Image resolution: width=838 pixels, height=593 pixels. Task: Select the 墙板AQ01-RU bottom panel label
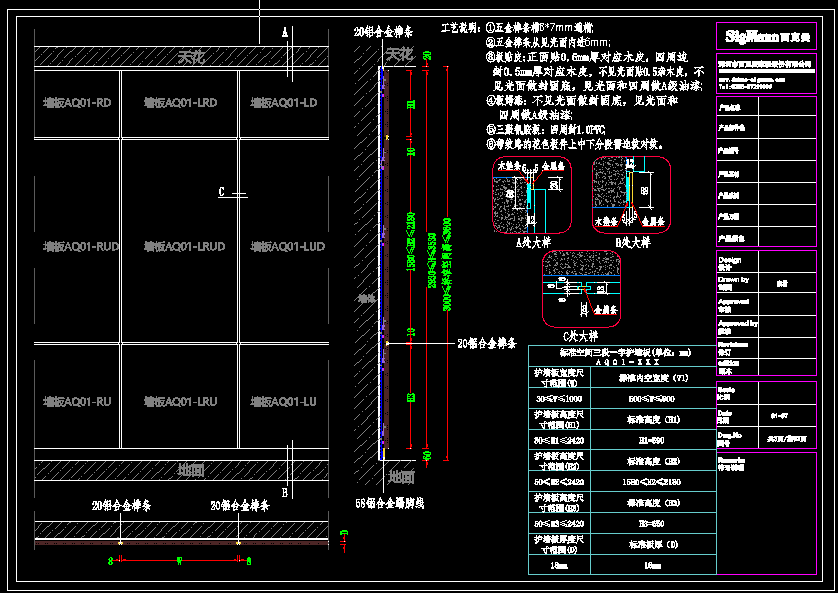click(x=77, y=402)
